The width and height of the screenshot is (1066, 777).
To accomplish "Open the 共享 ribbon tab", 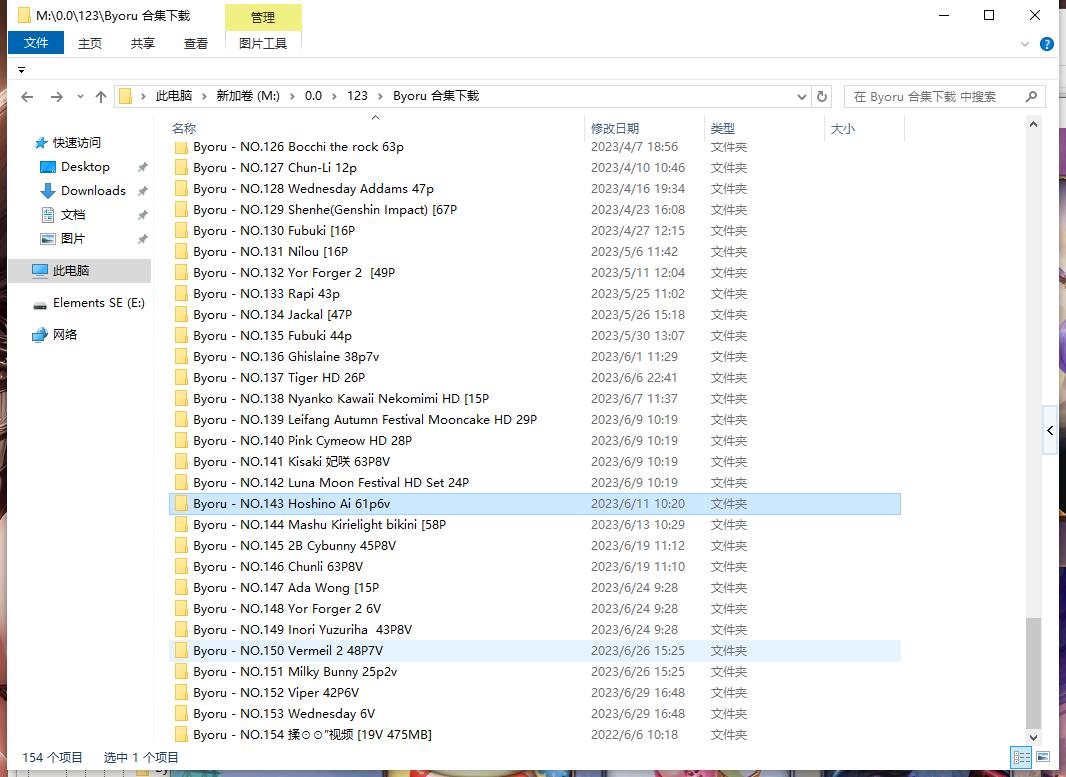I will coord(143,44).
